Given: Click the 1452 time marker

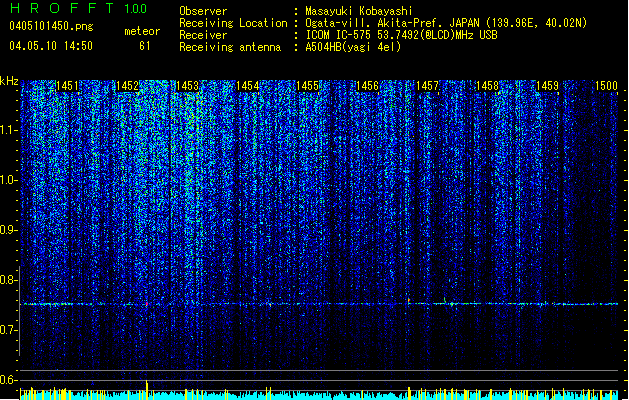Looking at the screenshot, I should click(x=127, y=86).
